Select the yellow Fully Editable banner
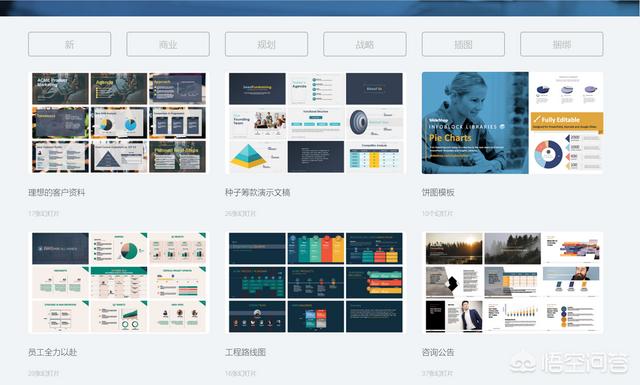Viewport: 640px width, 385px height. [567, 121]
